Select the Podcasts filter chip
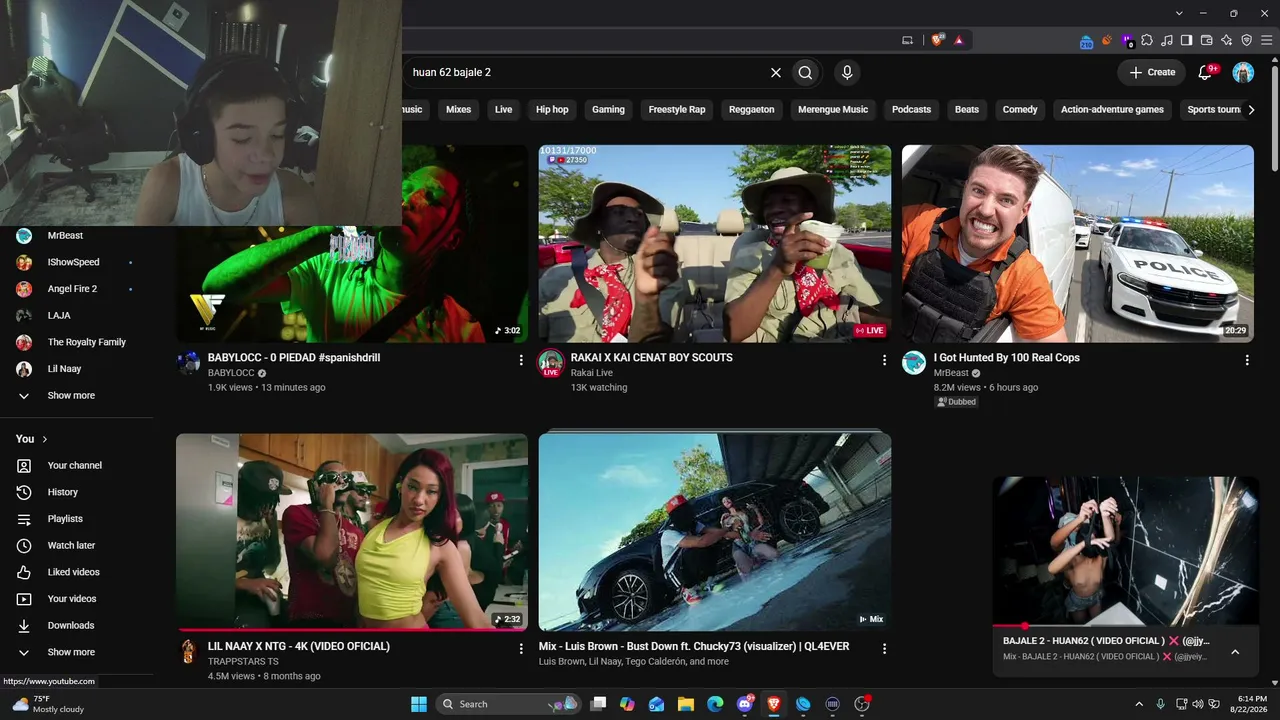 (911, 109)
